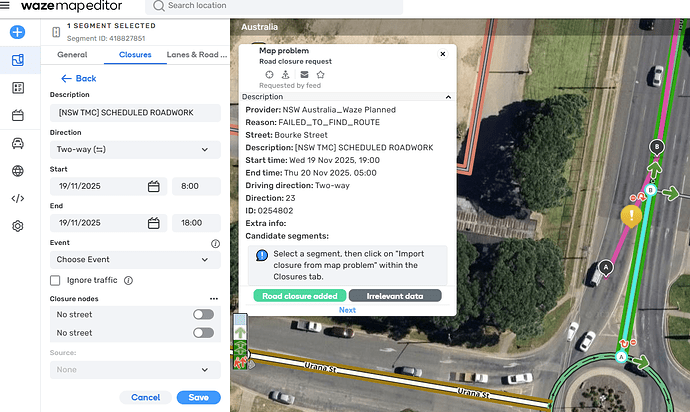
Task: Switch to the General tab
Action: [72, 55]
